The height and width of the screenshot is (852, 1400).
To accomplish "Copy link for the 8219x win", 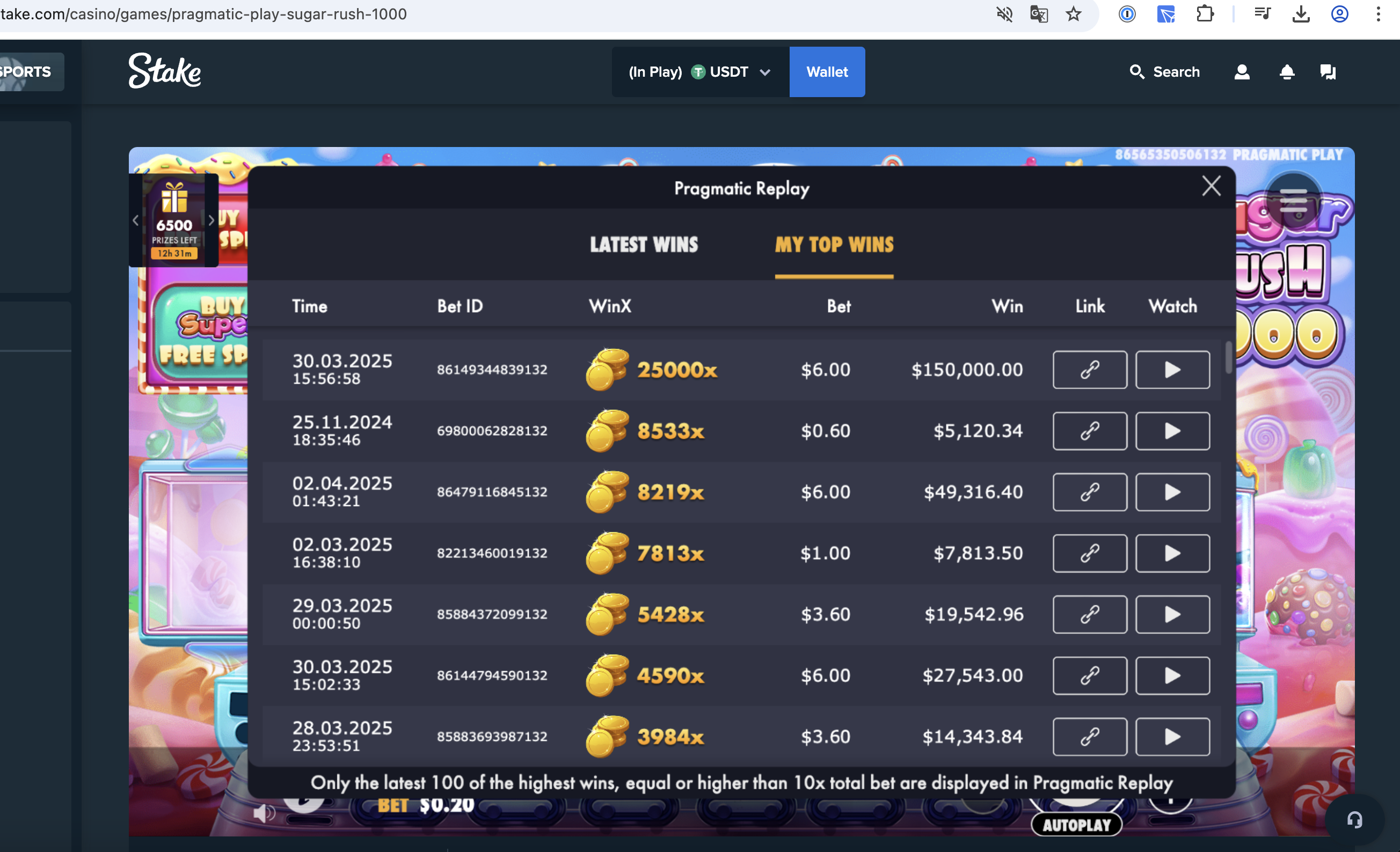I will 1089,492.
